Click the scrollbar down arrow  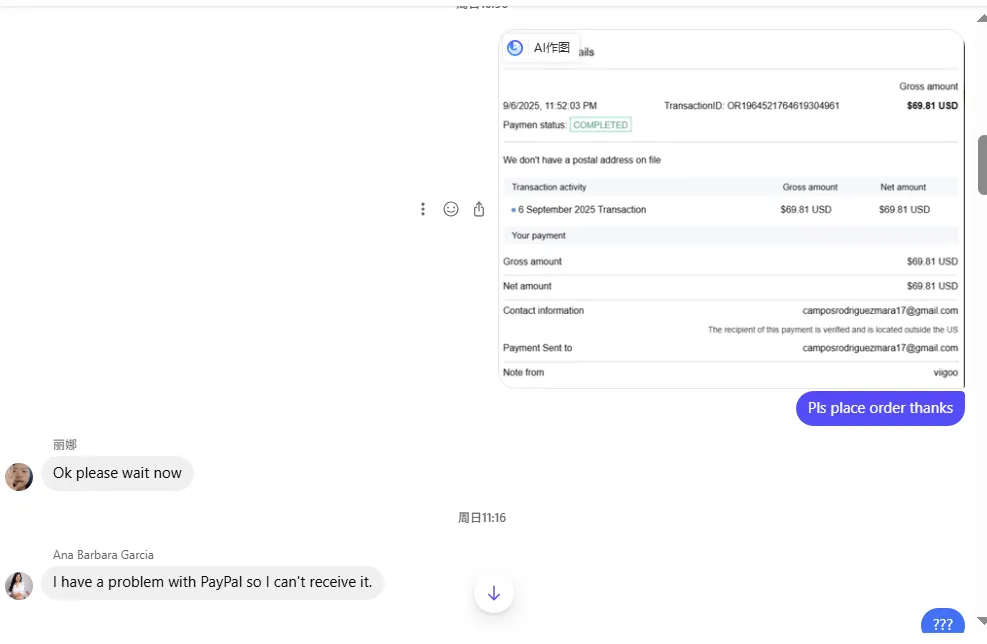(981, 621)
